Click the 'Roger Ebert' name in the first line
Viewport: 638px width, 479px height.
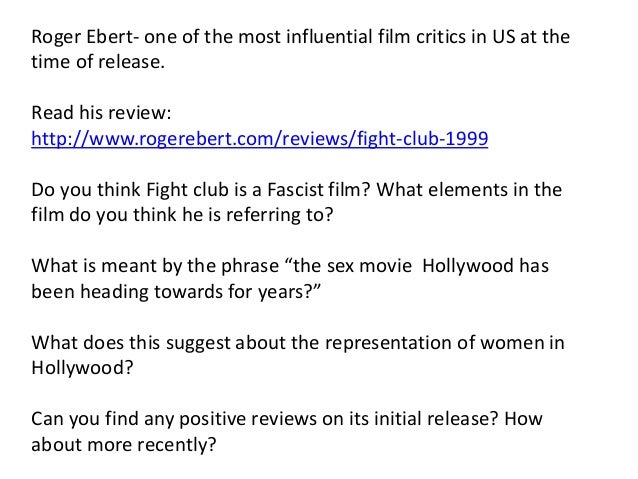point(82,37)
